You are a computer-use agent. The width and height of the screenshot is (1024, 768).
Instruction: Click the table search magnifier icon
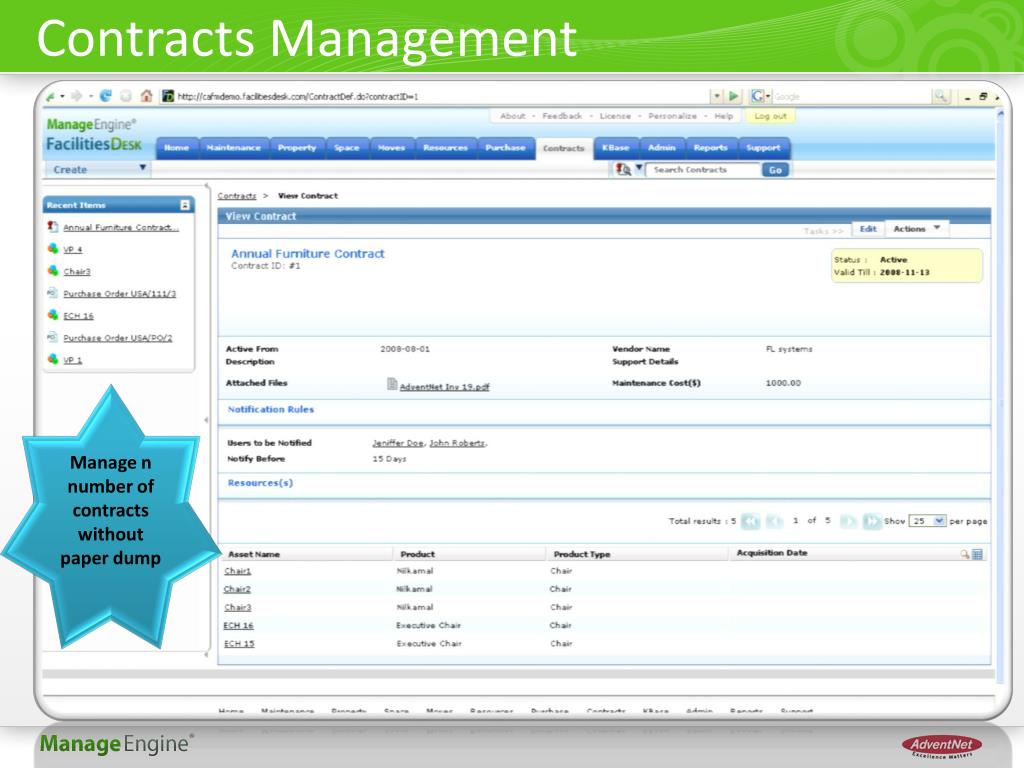click(x=965, y=554)
